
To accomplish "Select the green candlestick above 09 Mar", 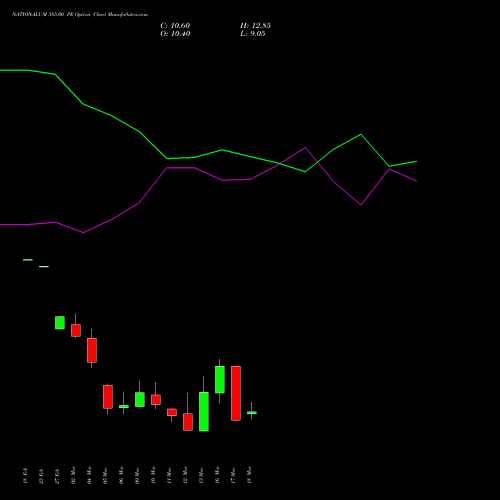I will click(140, 399).
